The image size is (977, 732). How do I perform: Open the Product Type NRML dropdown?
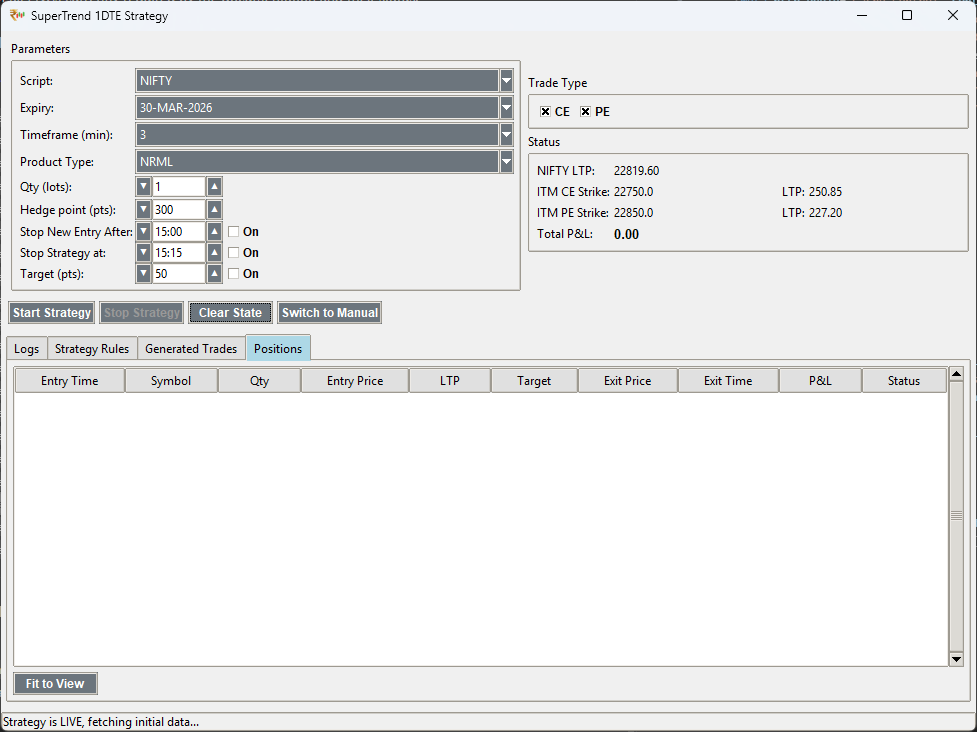tap(506, 162)
